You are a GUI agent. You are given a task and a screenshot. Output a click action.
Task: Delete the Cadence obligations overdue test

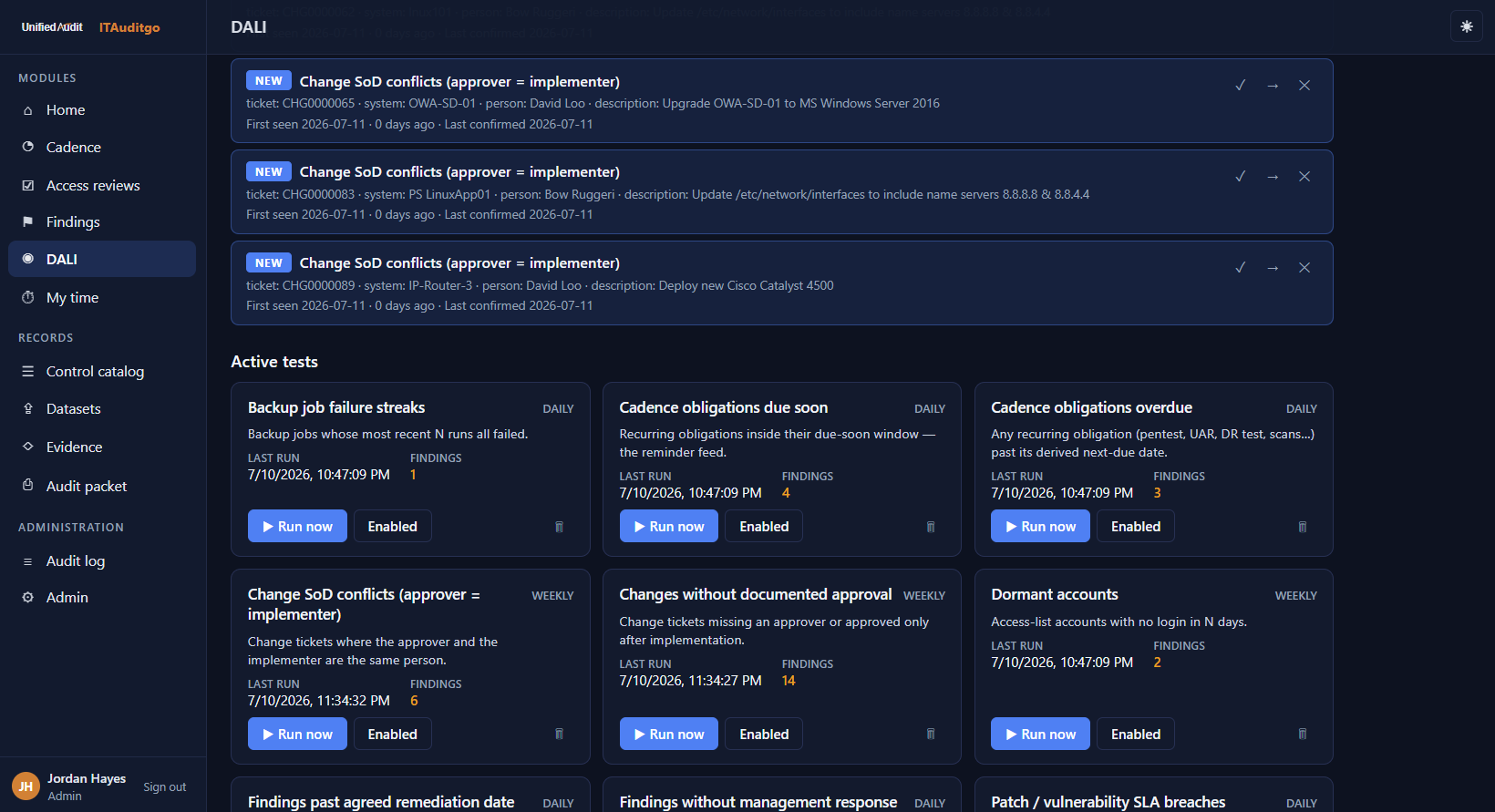click(x=1303, y=527)
